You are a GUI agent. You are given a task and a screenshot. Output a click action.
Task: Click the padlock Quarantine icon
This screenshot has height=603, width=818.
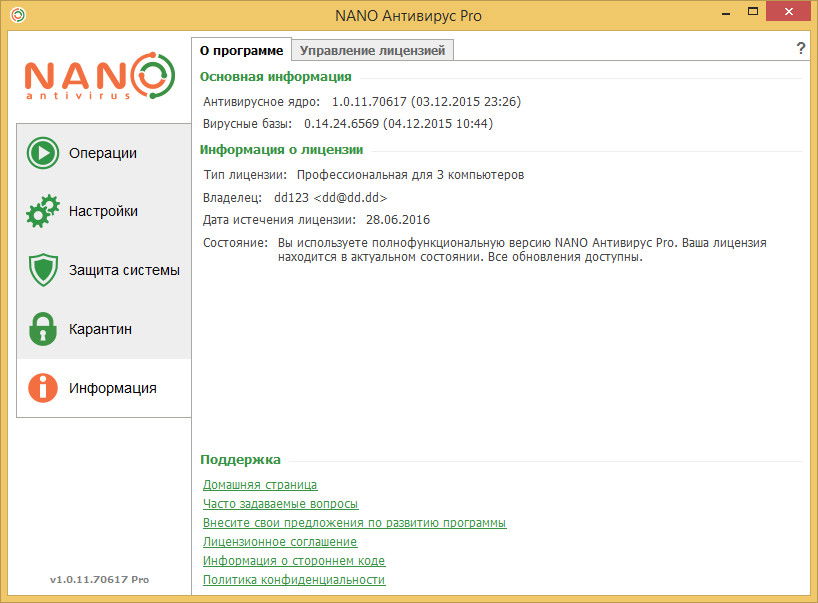pos(43,329)
